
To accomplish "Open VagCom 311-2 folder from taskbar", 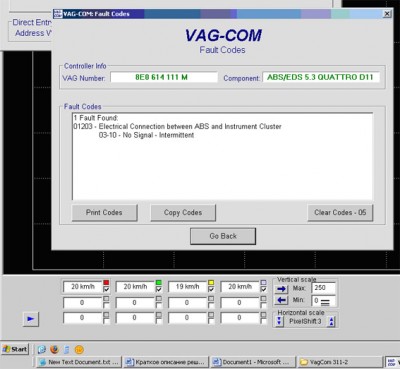I will tap(340, 362).
